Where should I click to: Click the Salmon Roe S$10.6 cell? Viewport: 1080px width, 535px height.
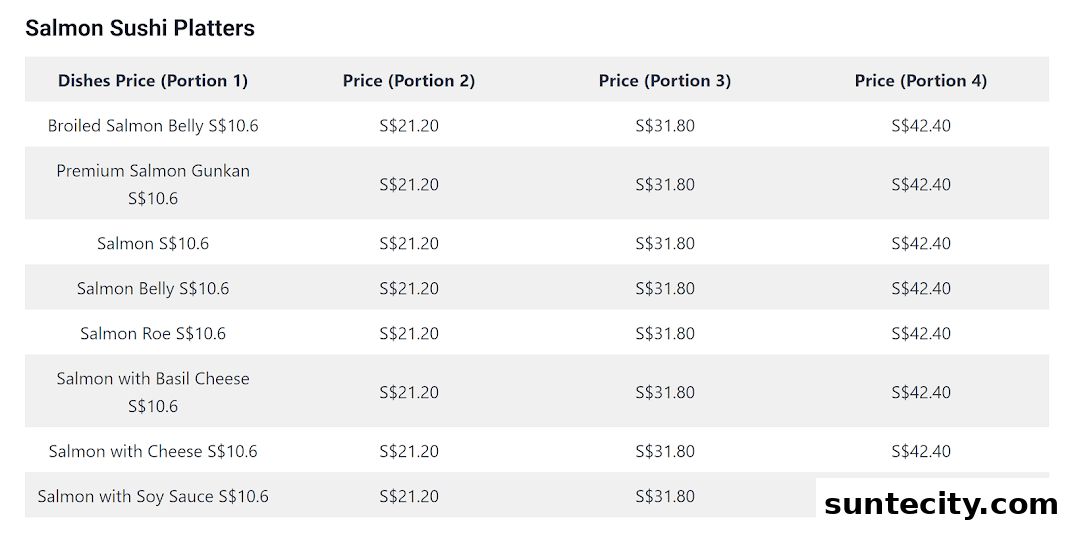click(153, 334)
